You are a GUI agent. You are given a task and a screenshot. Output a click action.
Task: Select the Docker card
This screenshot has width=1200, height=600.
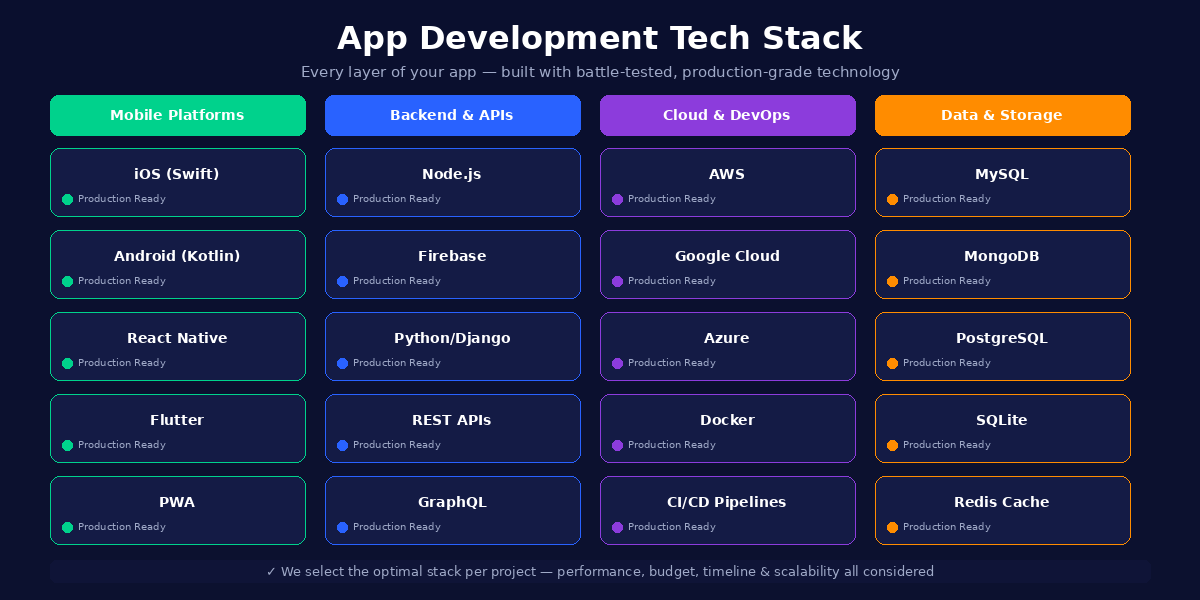[x=728, y=428]
